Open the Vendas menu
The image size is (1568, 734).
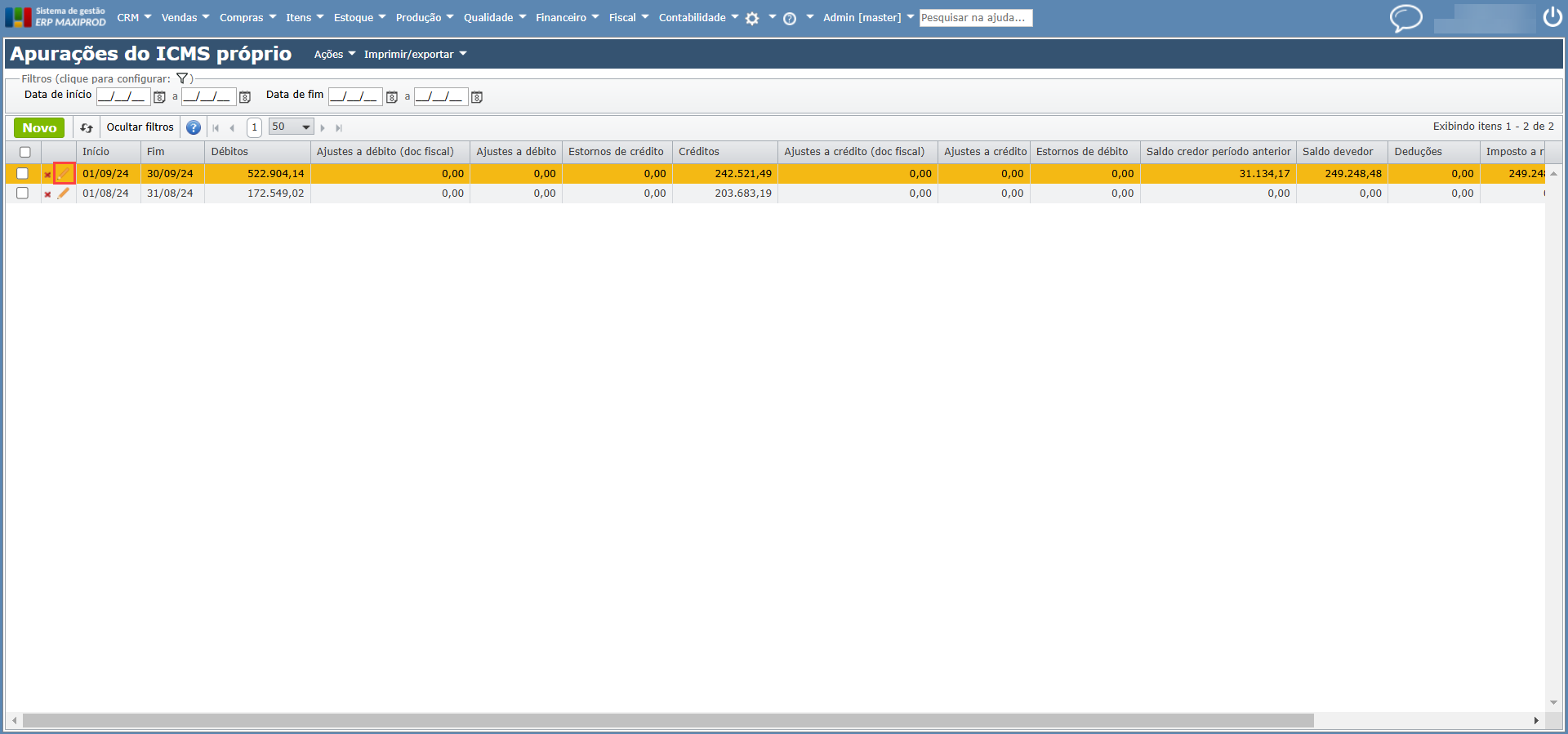point(185,18)
